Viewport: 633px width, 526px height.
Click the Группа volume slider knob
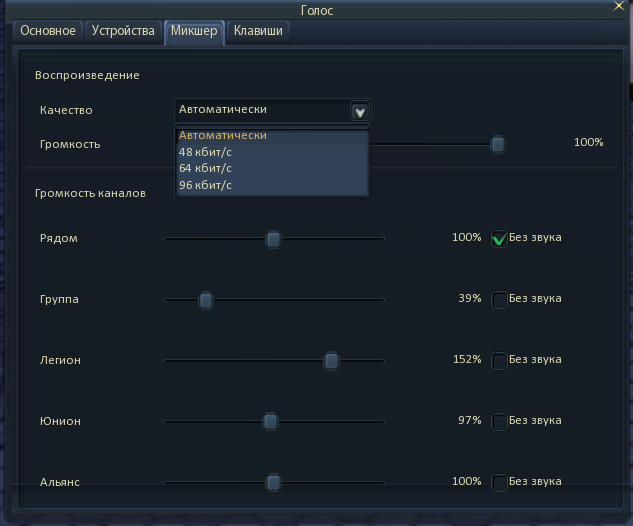(205, 300)
